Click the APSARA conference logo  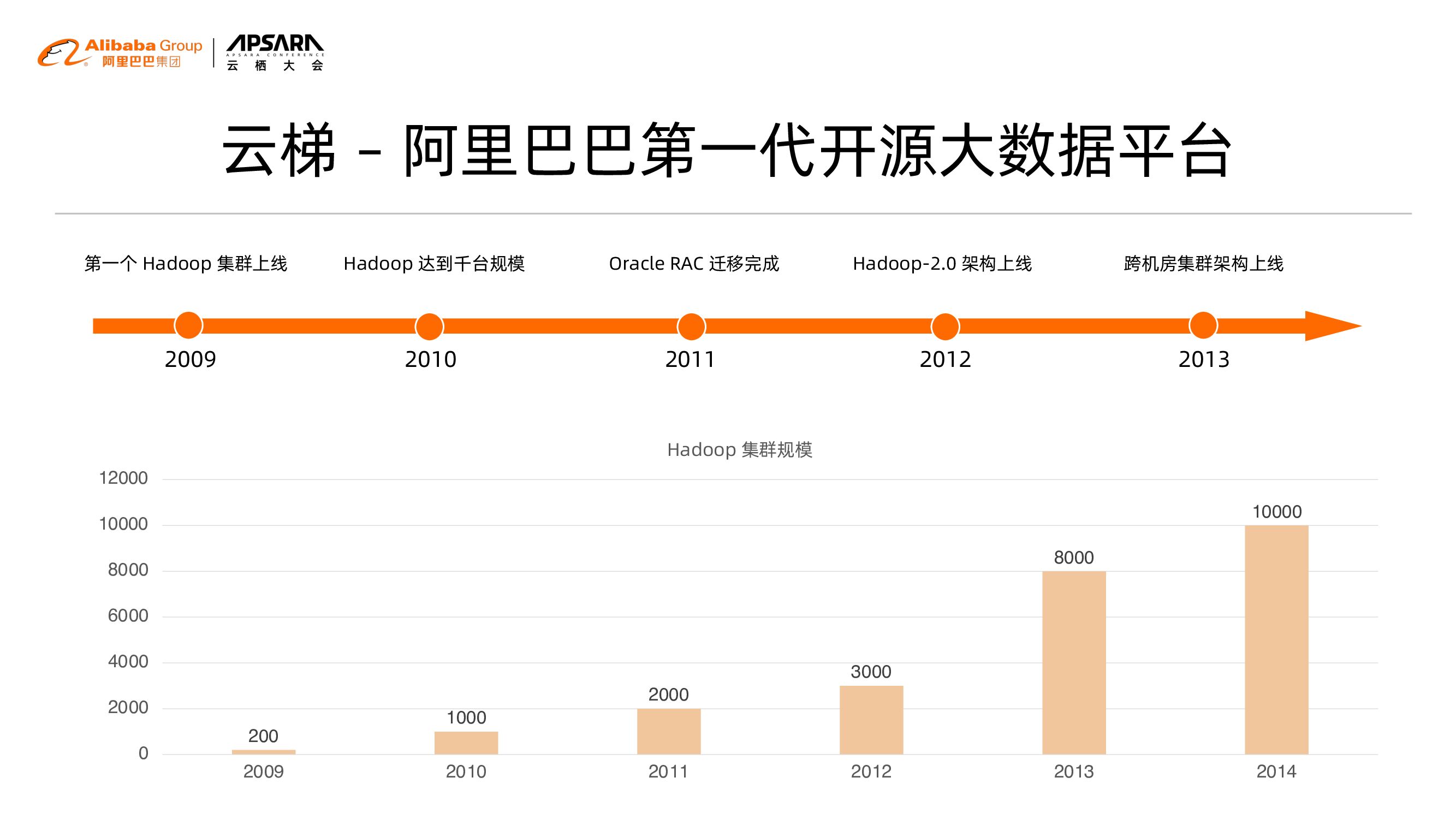(275, 53)
